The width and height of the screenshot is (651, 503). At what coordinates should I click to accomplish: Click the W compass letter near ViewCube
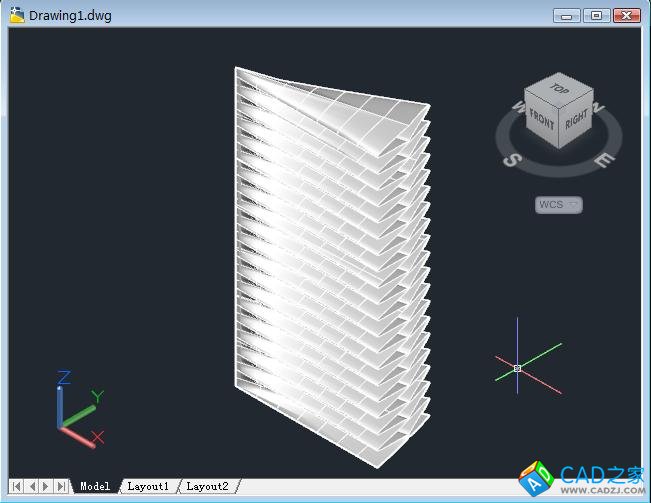pyautogui.click(x=517, y=105)
